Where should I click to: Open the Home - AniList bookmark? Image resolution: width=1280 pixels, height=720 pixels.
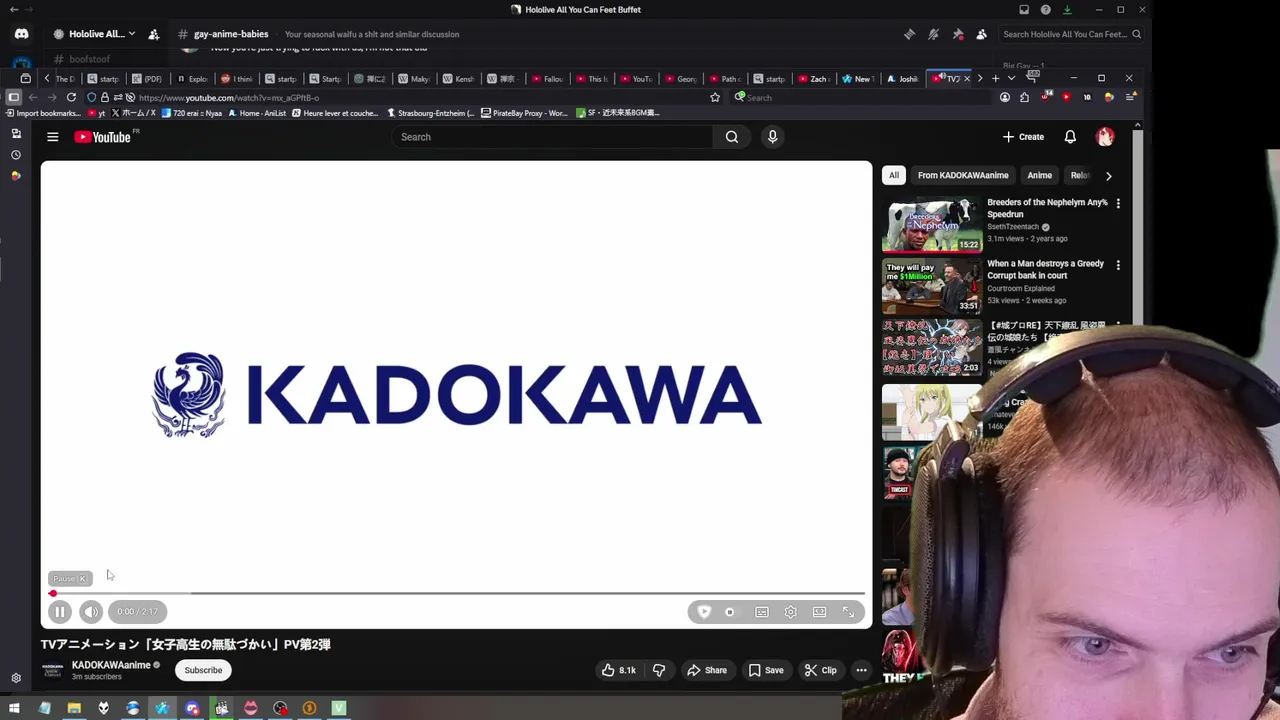(x=257, y=113)
